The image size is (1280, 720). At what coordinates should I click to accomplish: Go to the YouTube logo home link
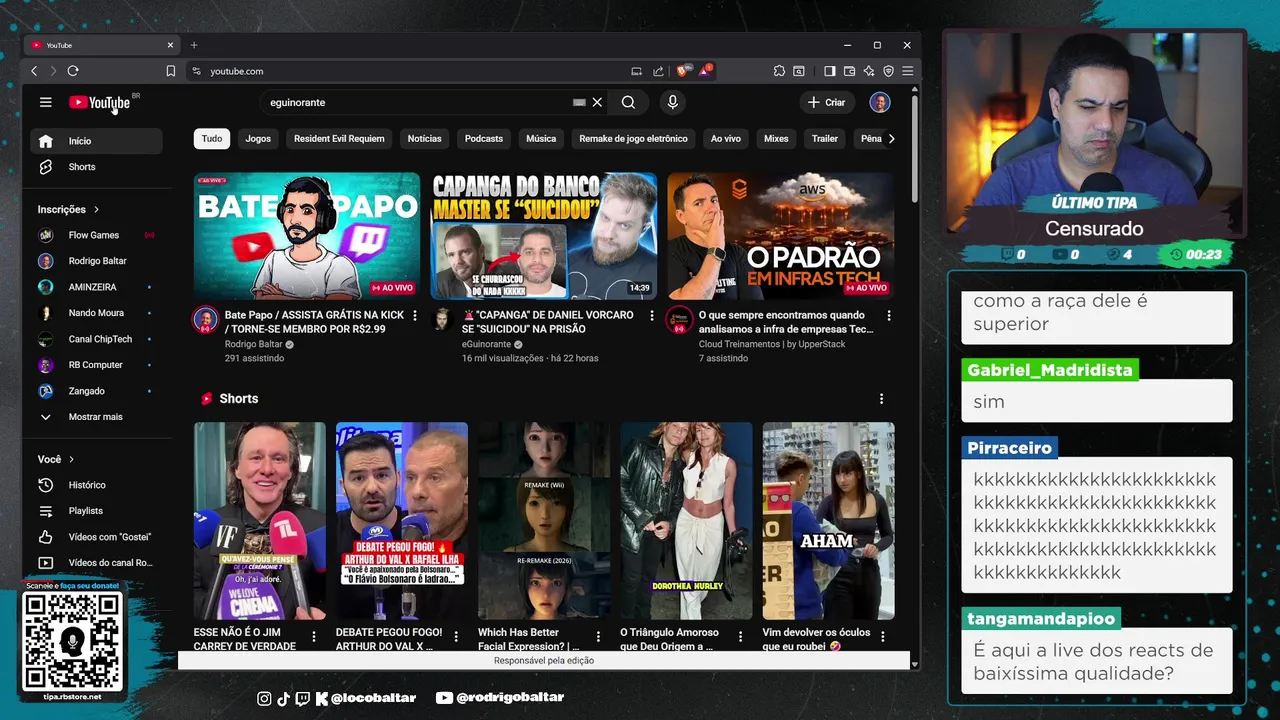100,102
